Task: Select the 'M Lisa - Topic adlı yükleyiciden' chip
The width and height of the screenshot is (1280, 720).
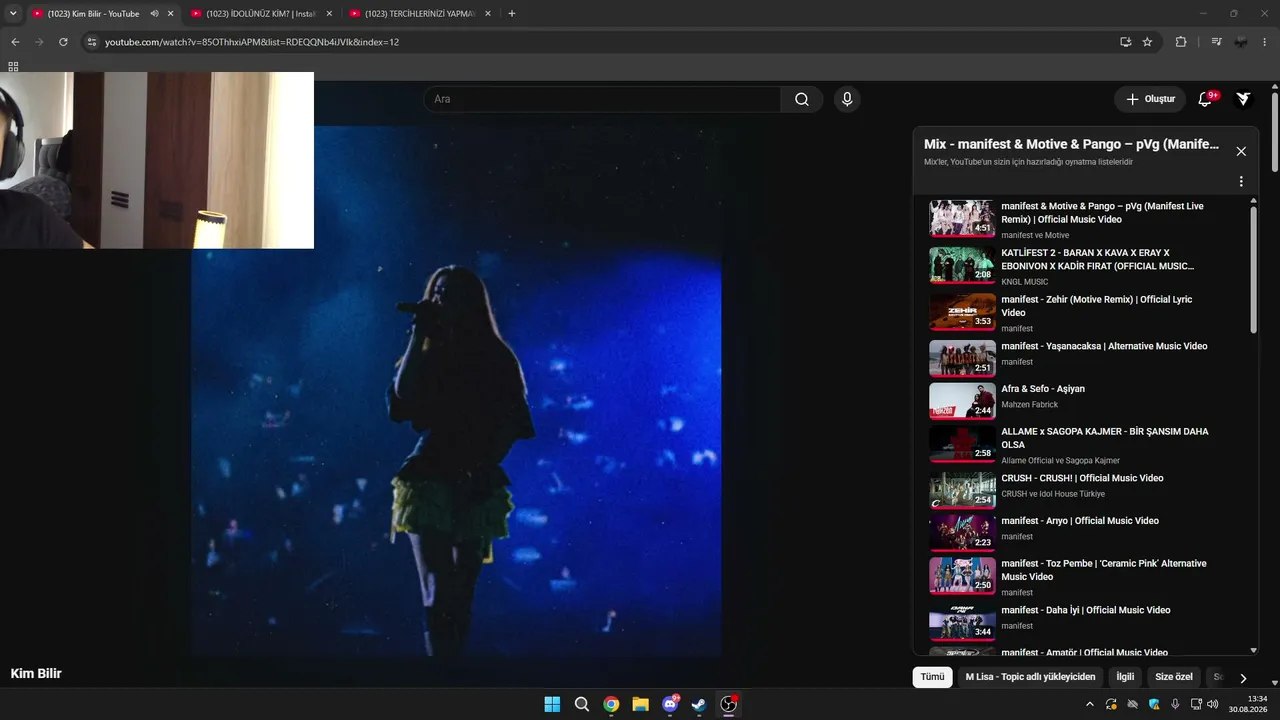Action: point(1030,677)
